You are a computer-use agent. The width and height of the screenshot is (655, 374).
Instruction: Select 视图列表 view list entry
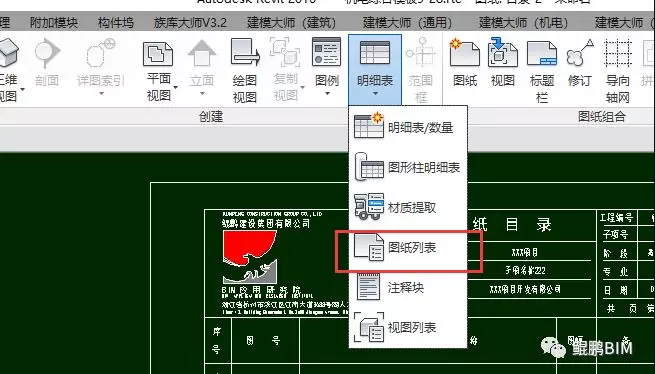pyautogui.click(x=408, y=328)
